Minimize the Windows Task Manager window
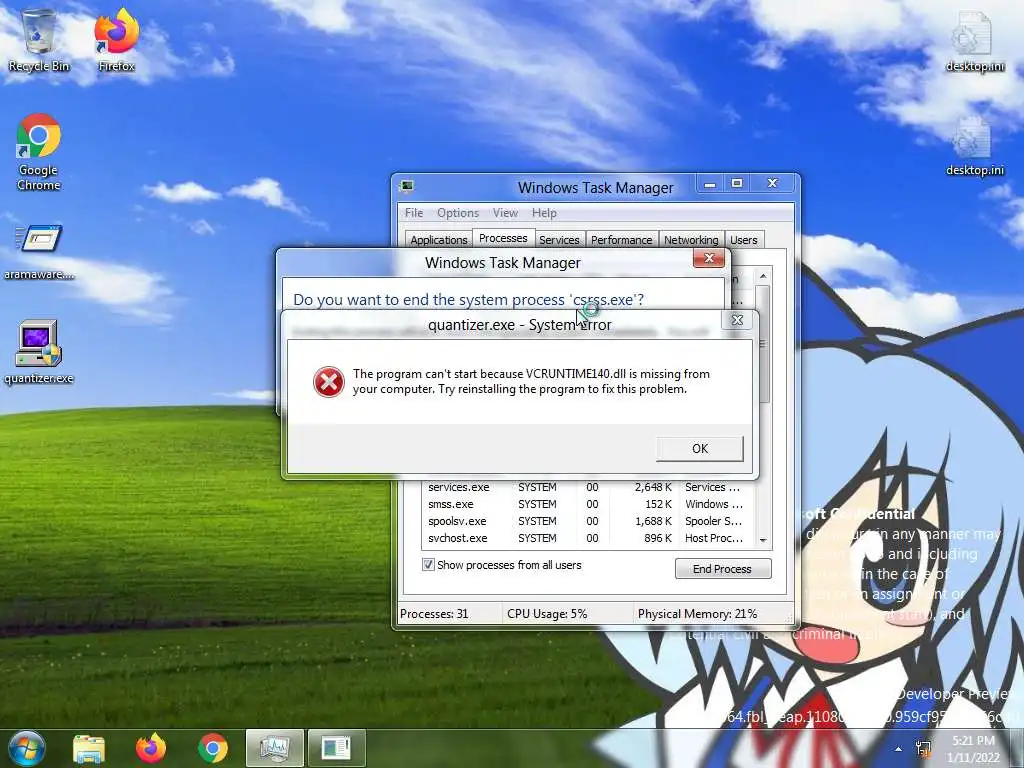 pyautogui.click(x=710, y=184)
